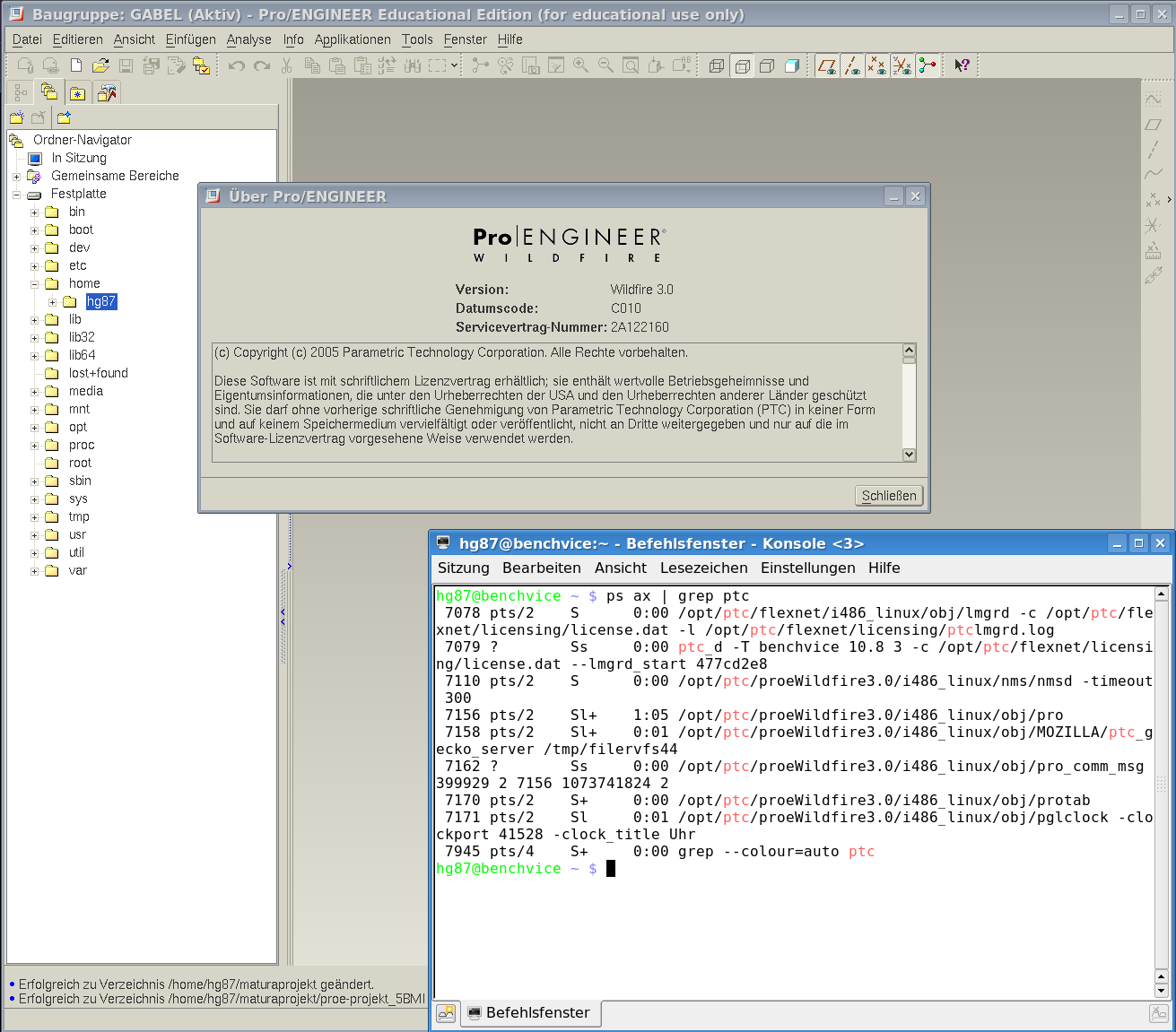
Task: Toggle datum planes display
Action: point(827,65)
